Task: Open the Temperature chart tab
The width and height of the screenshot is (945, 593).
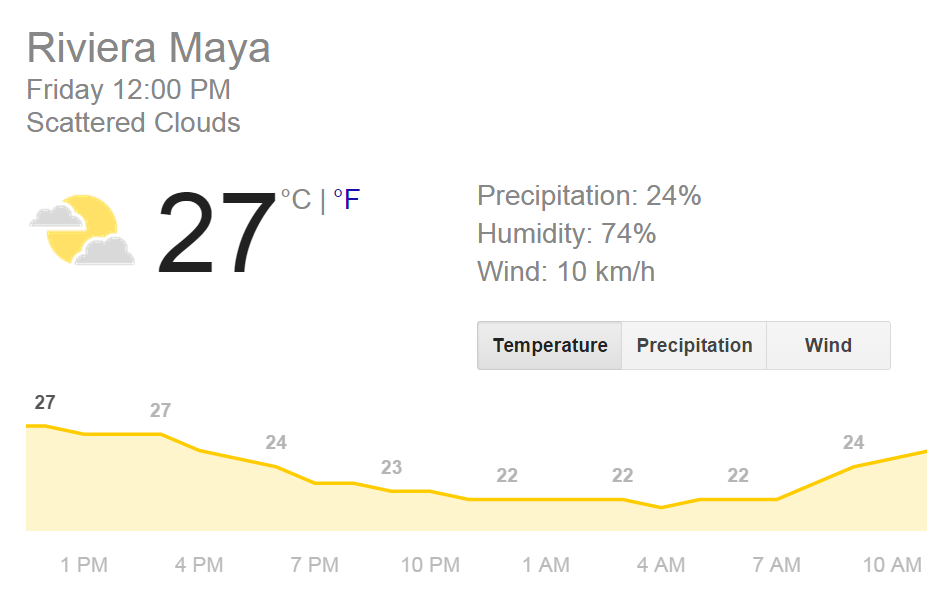Action: [x=550, y=346]
